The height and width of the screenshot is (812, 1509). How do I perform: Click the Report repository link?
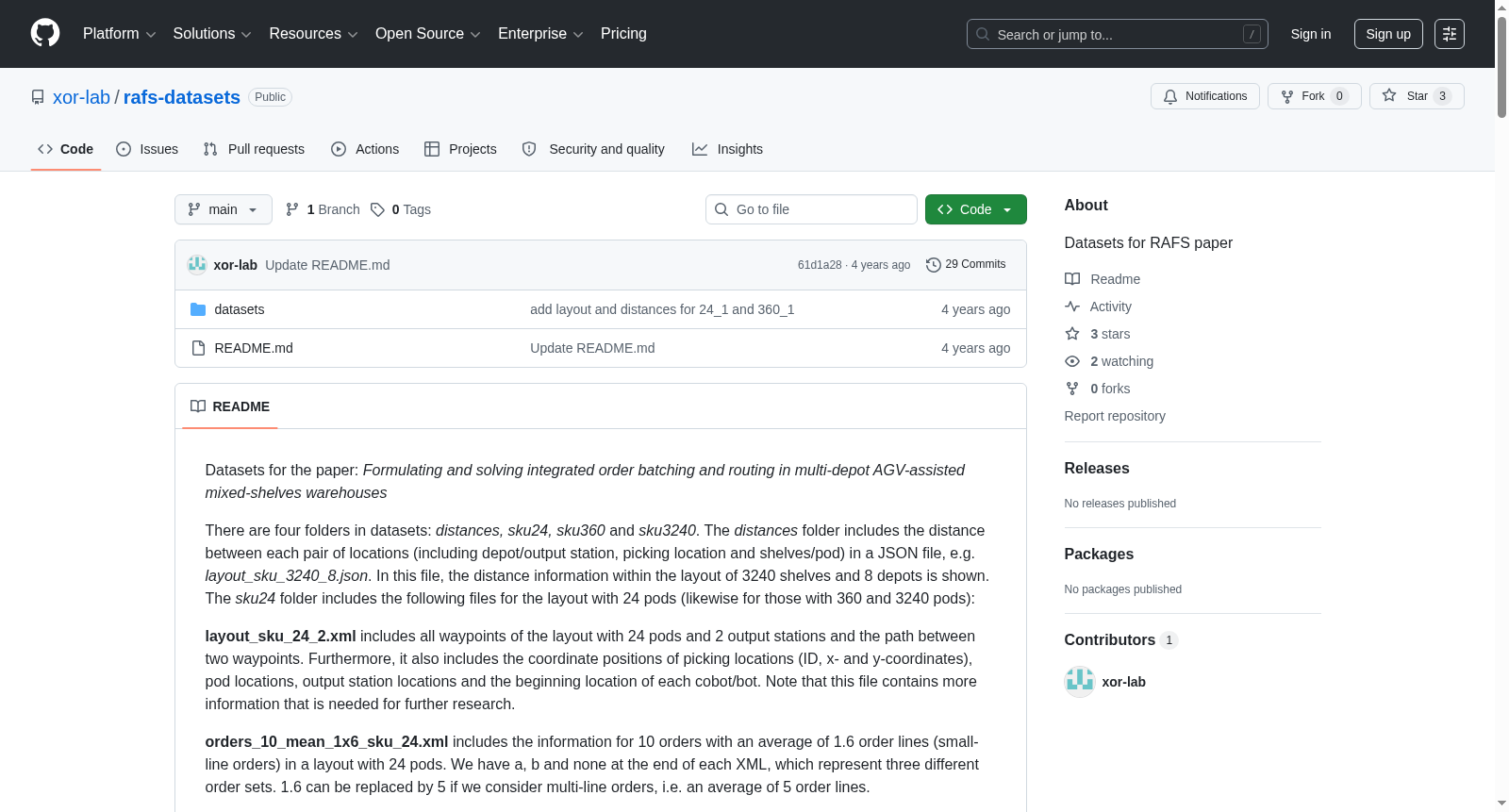[x=1115, y=416]
